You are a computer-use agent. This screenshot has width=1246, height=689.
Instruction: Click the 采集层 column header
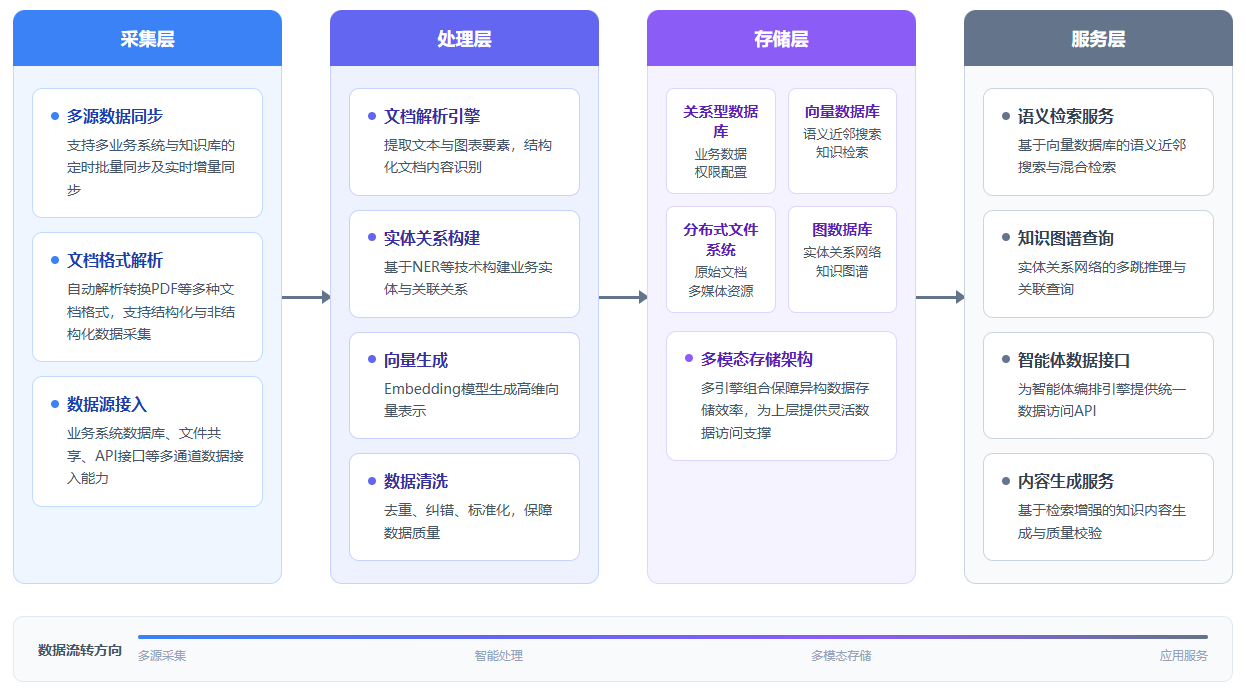[147, 39]
